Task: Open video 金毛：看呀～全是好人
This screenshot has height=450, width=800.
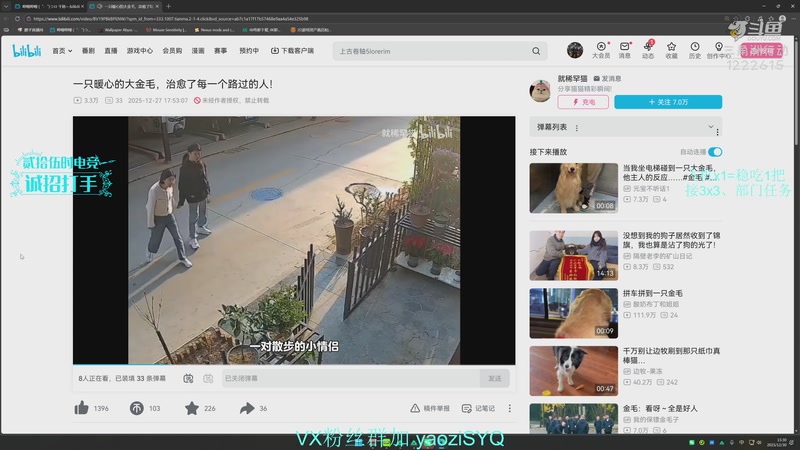Action: click(660, 409)
